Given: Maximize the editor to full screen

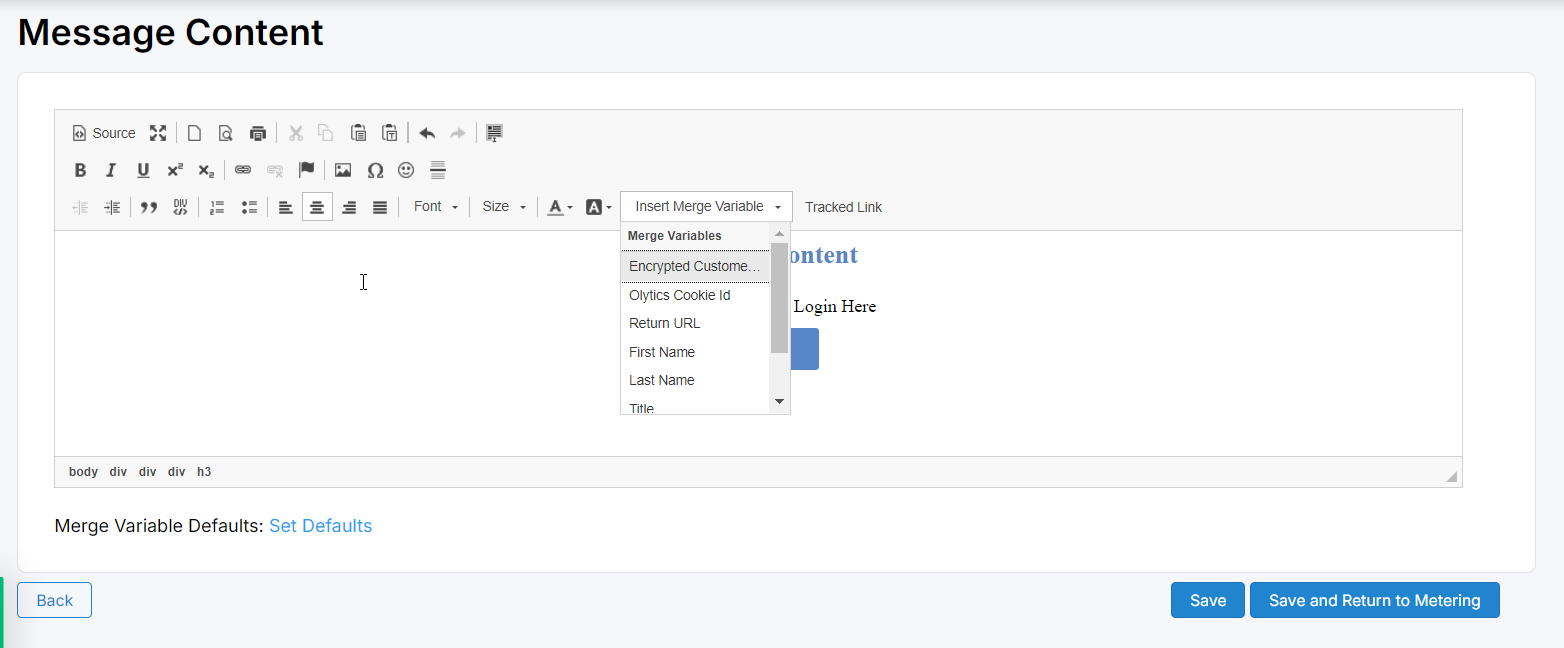Looking at the screenshot, I should [158, 132].
